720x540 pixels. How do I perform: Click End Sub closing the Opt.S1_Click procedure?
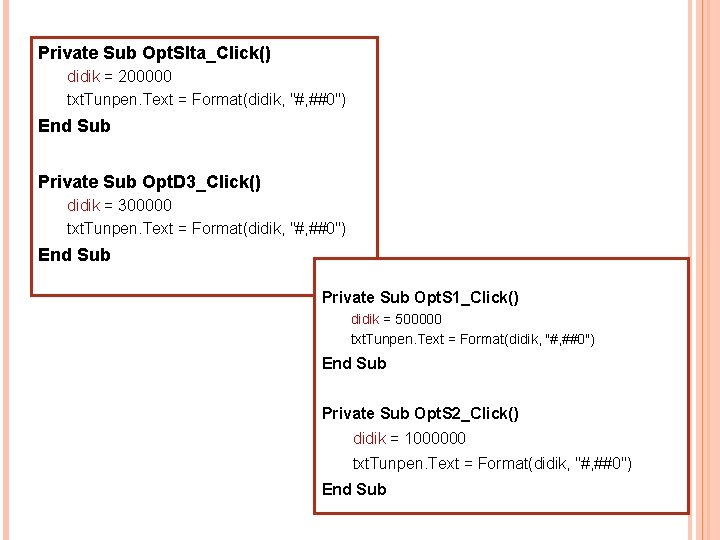(354, 363)
